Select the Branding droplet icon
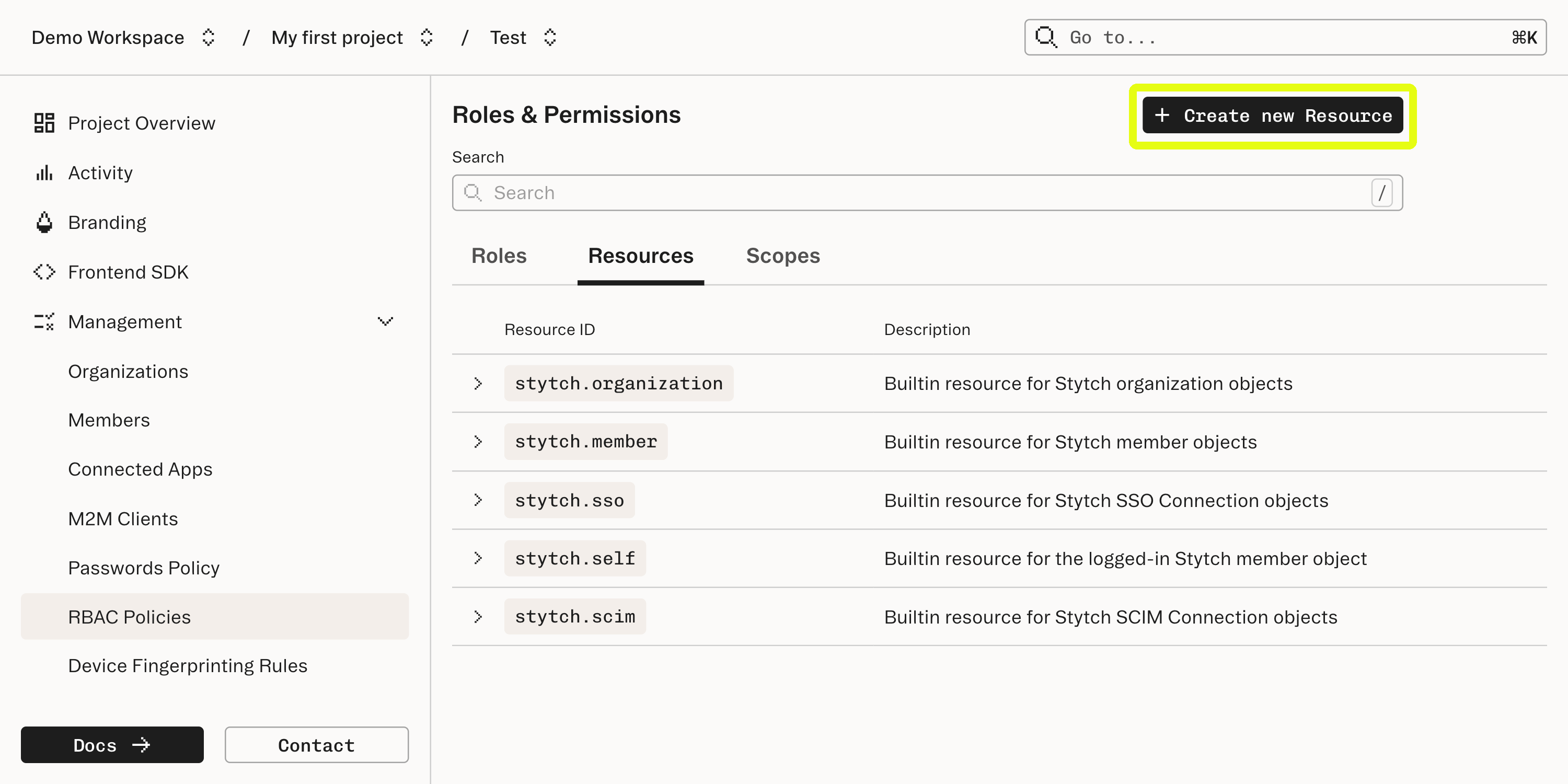The height and width of the screenshot is (784, 1568). [43, 222]
